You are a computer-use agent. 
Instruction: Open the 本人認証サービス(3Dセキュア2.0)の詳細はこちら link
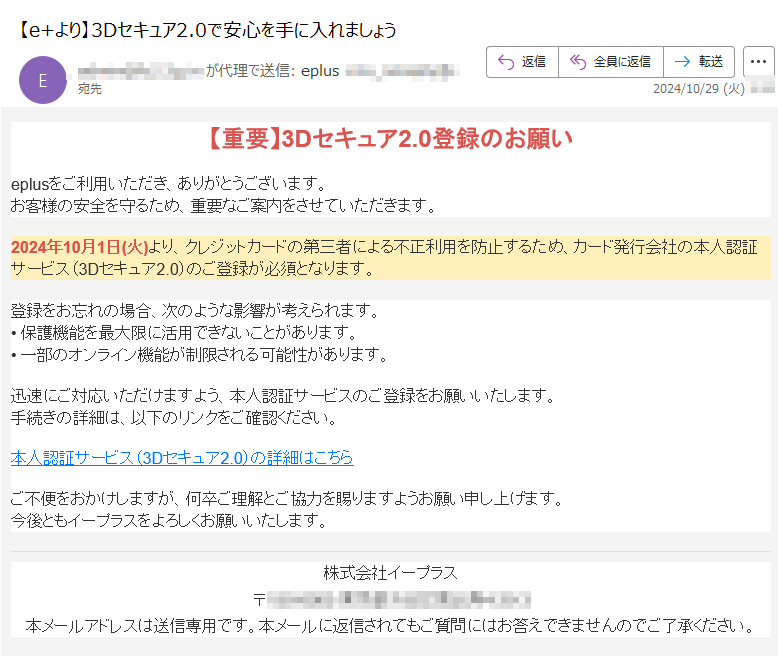point(182,457)
